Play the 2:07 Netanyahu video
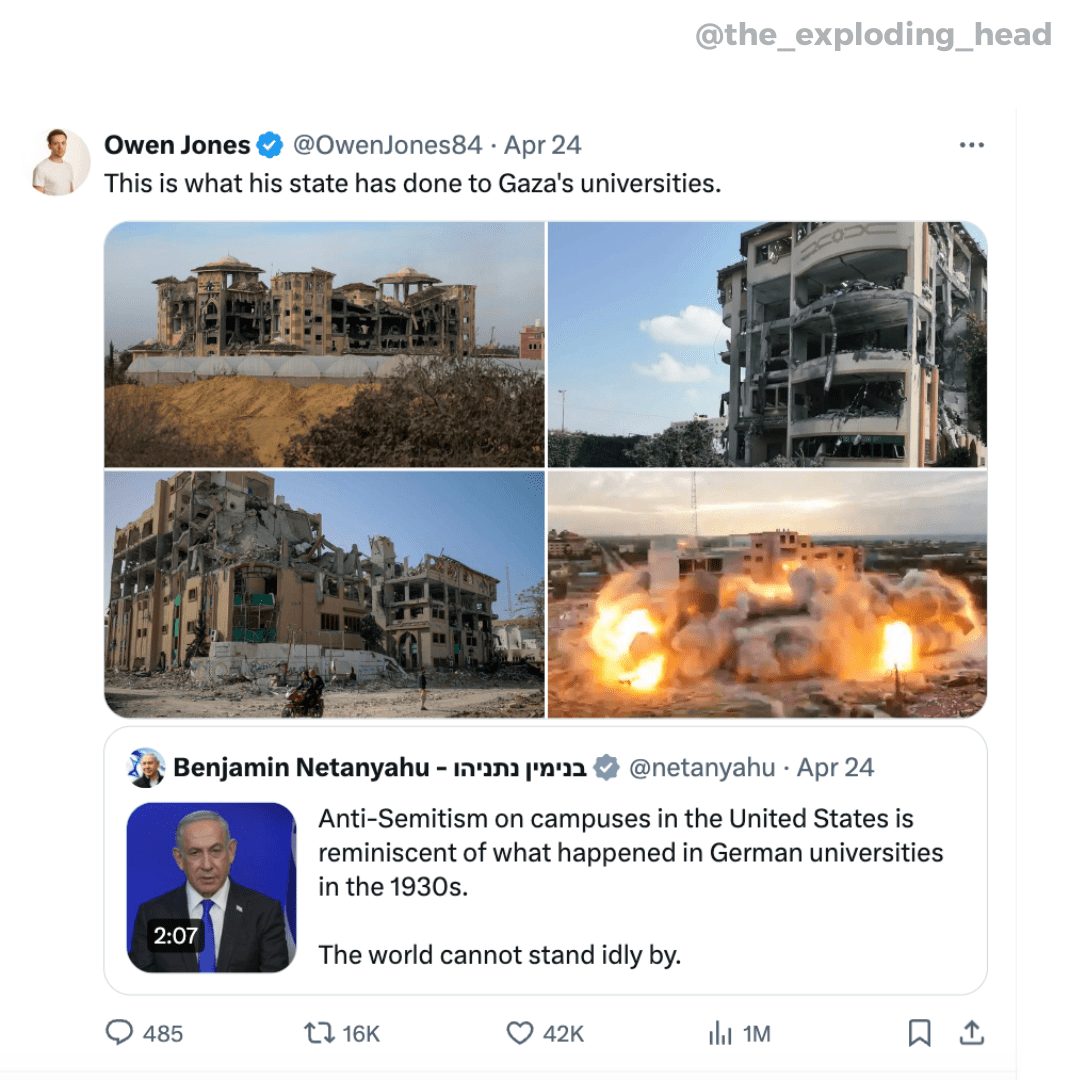 click(x=211, y=887)
